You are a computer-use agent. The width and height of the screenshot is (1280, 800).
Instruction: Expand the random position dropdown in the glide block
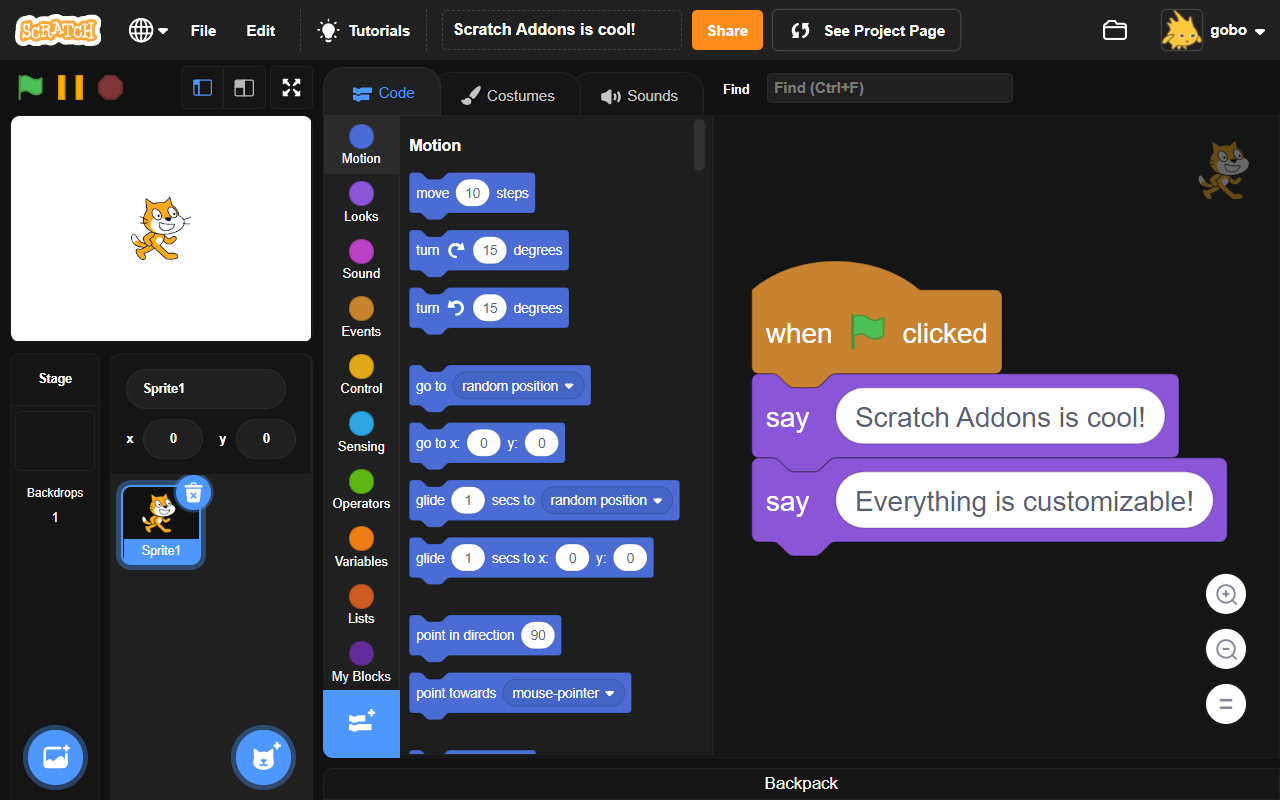(x=607, y=500)
